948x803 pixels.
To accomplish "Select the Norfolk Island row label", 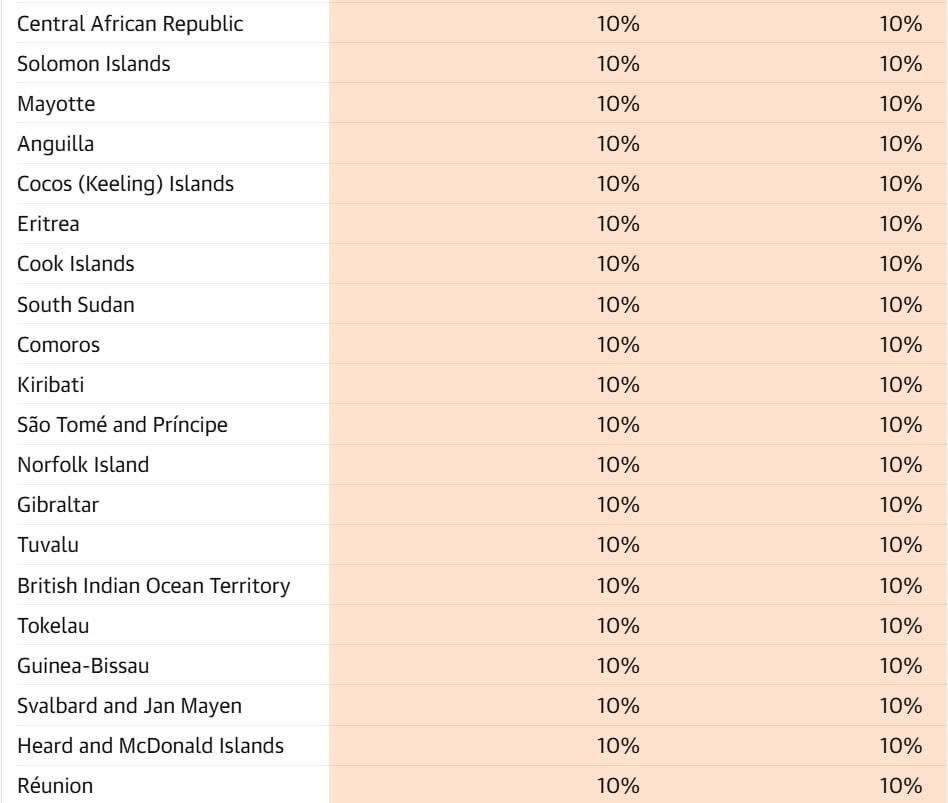I will [x=83, y=465].
